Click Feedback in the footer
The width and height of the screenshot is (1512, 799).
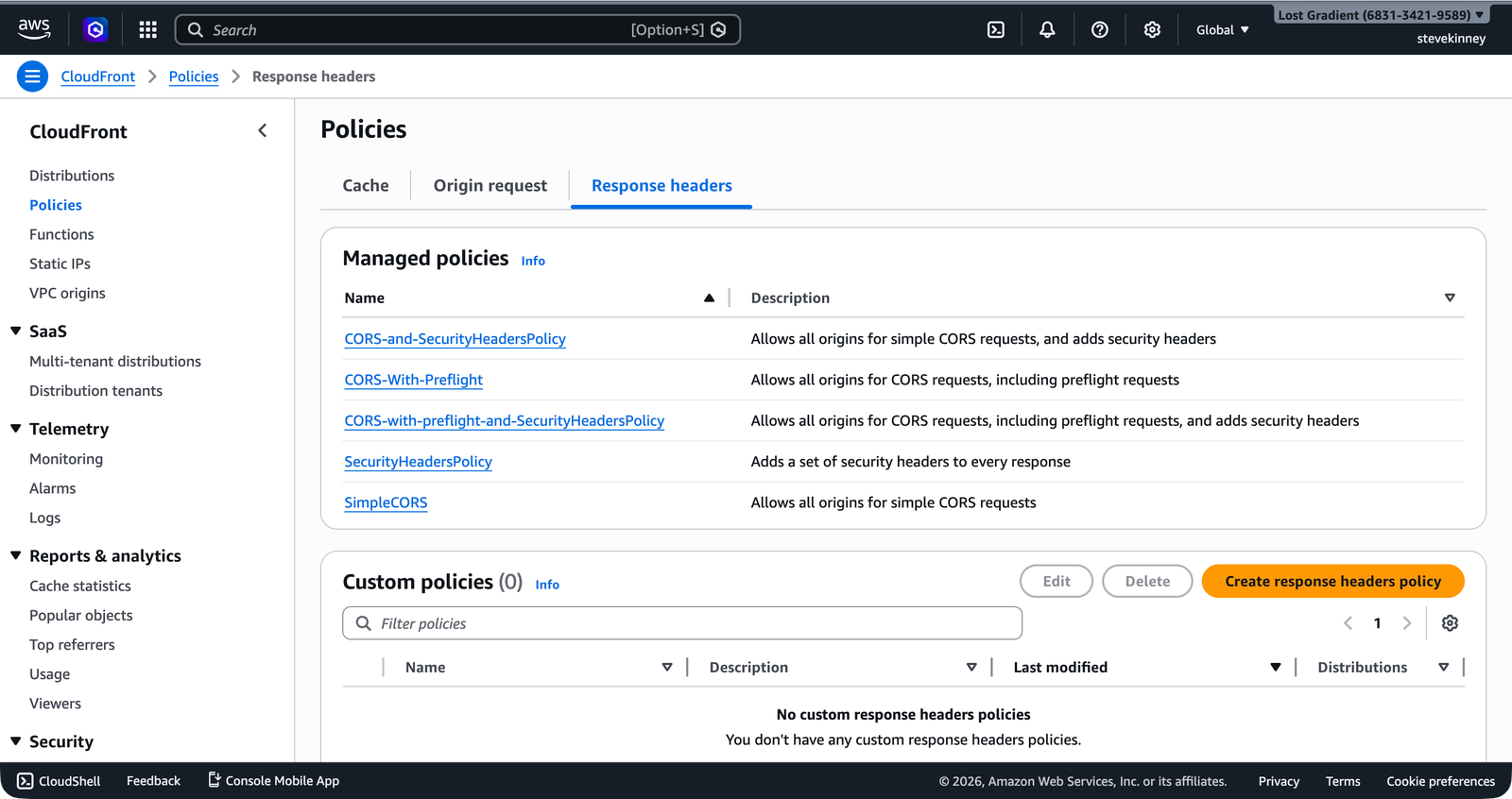(x=153, y=781)
